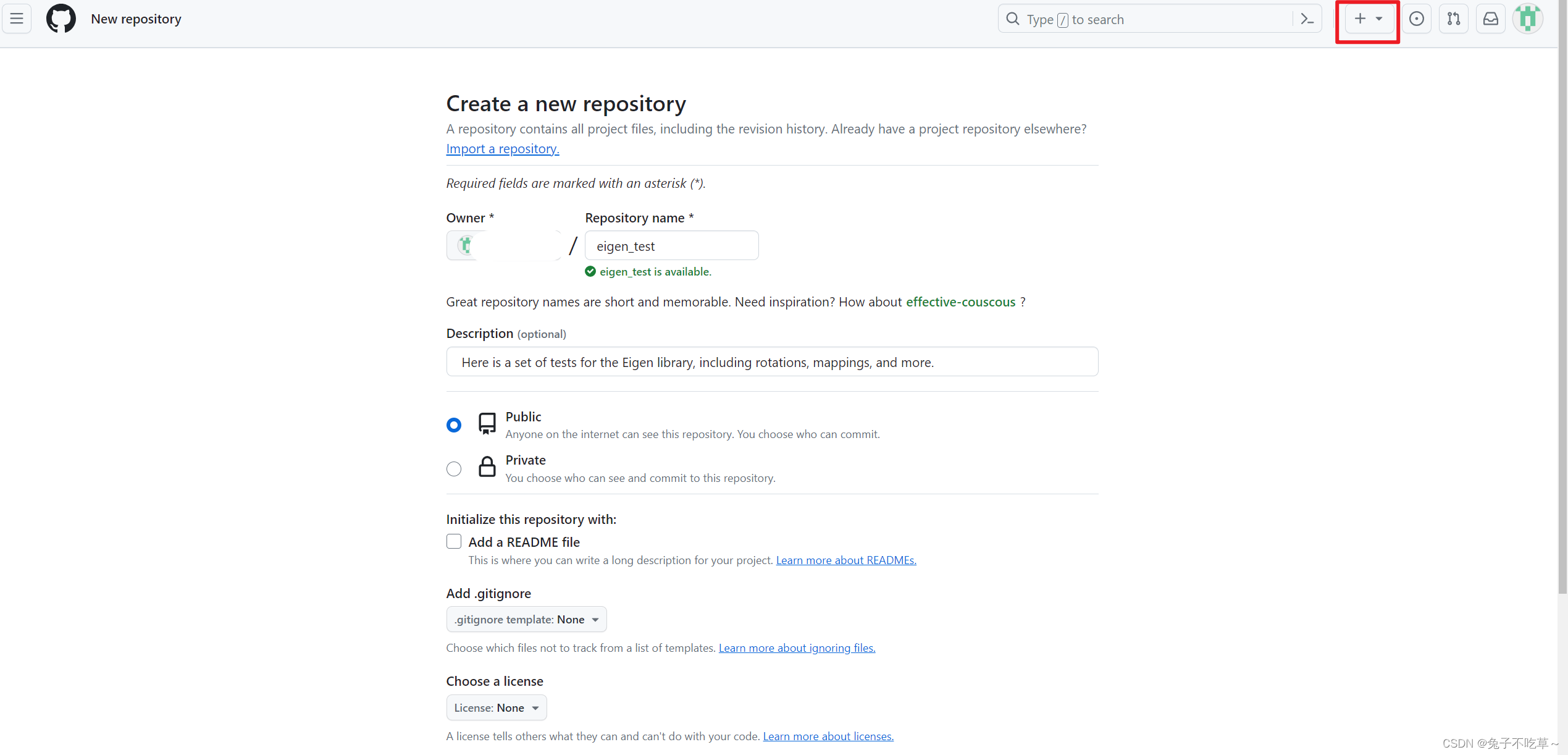The image size is (1568, 755).
Task: Open the Owner selection dropdown
Action: pos(503,245)
